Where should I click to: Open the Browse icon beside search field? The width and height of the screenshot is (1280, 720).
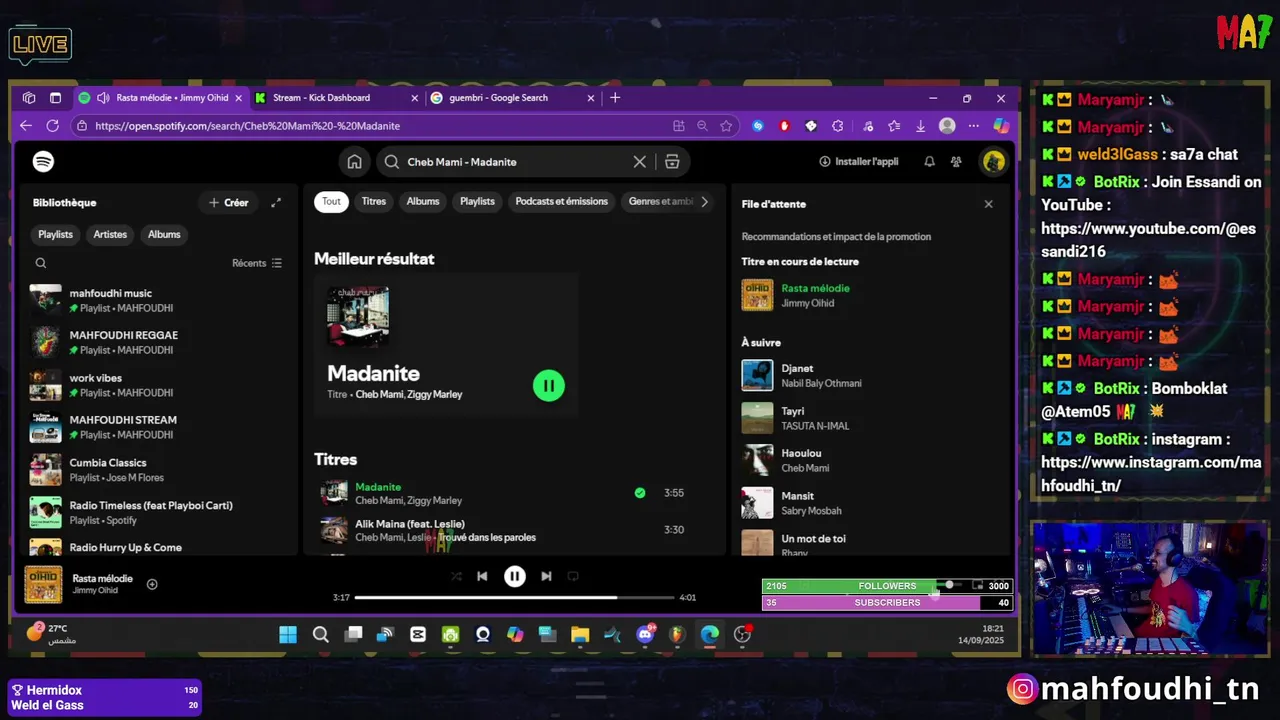[672, 162]
